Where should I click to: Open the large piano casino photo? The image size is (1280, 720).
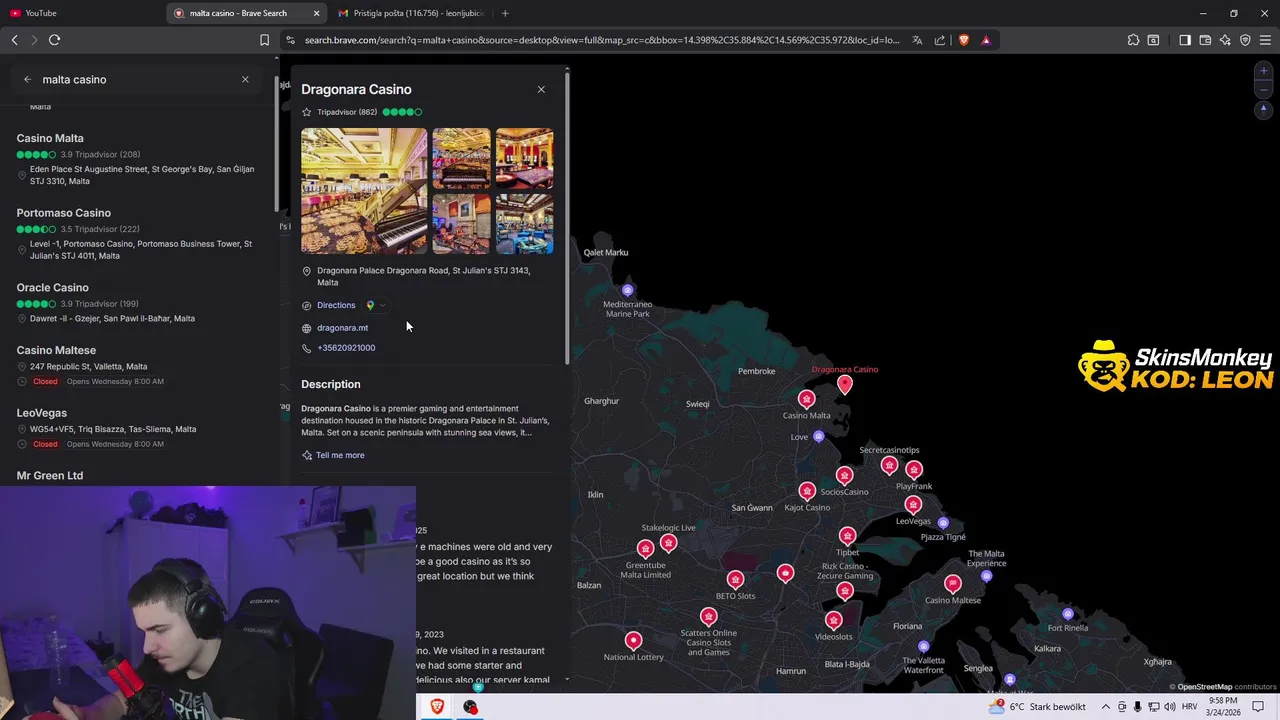(364, 191)
